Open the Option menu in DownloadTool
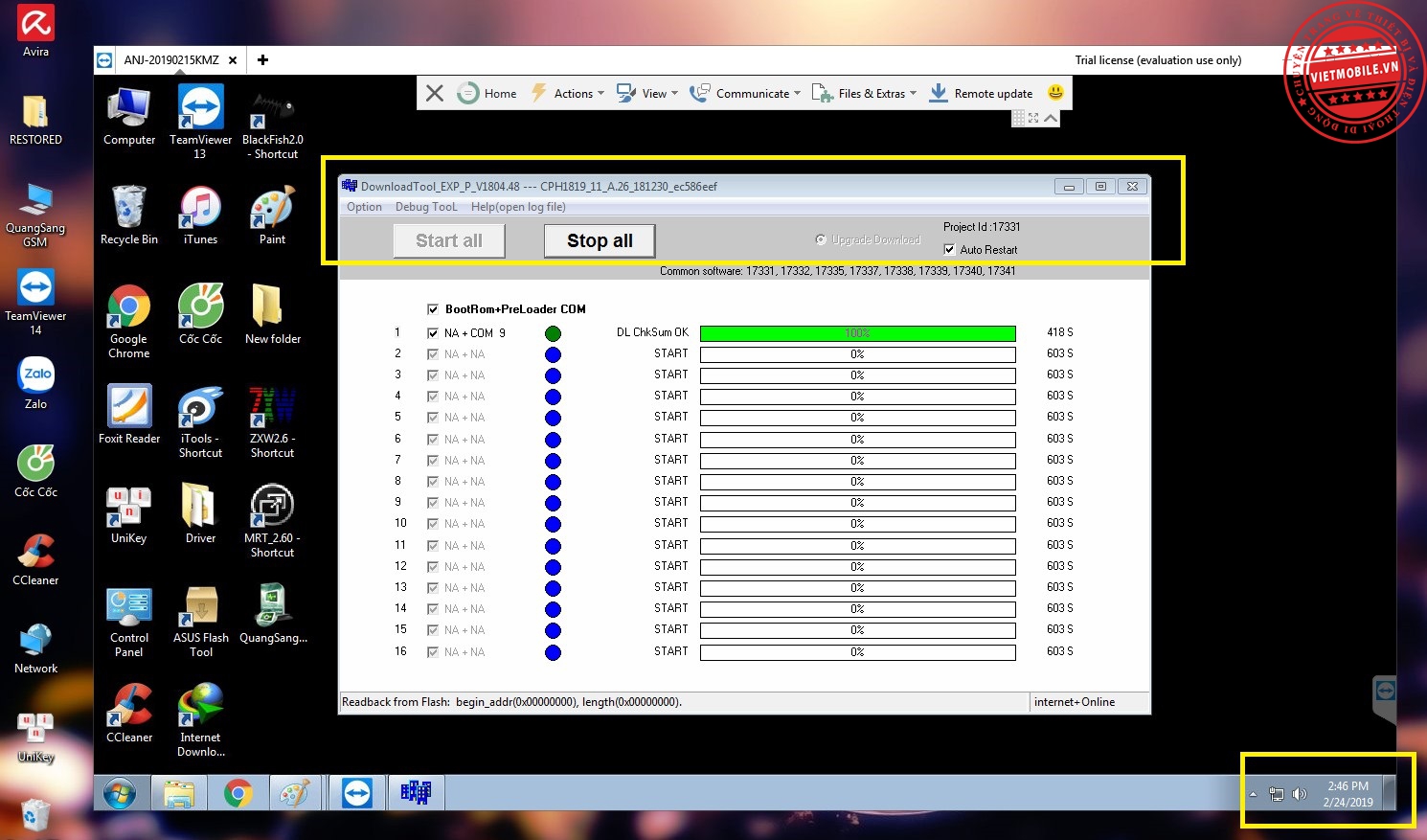 click(364, 207)
